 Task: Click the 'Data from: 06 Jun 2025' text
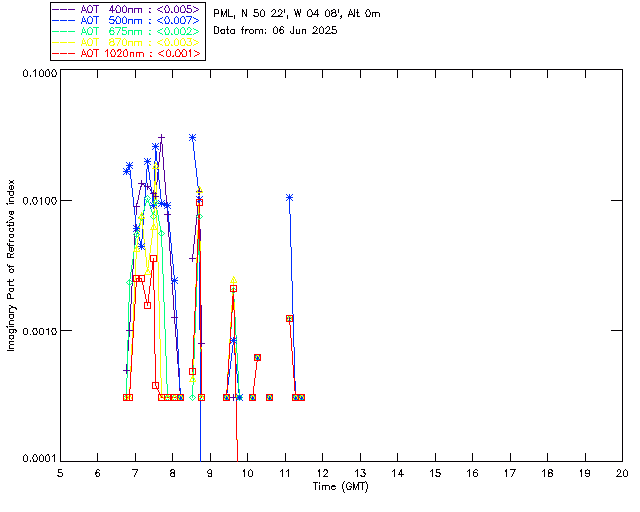click(x=276, y=30)
